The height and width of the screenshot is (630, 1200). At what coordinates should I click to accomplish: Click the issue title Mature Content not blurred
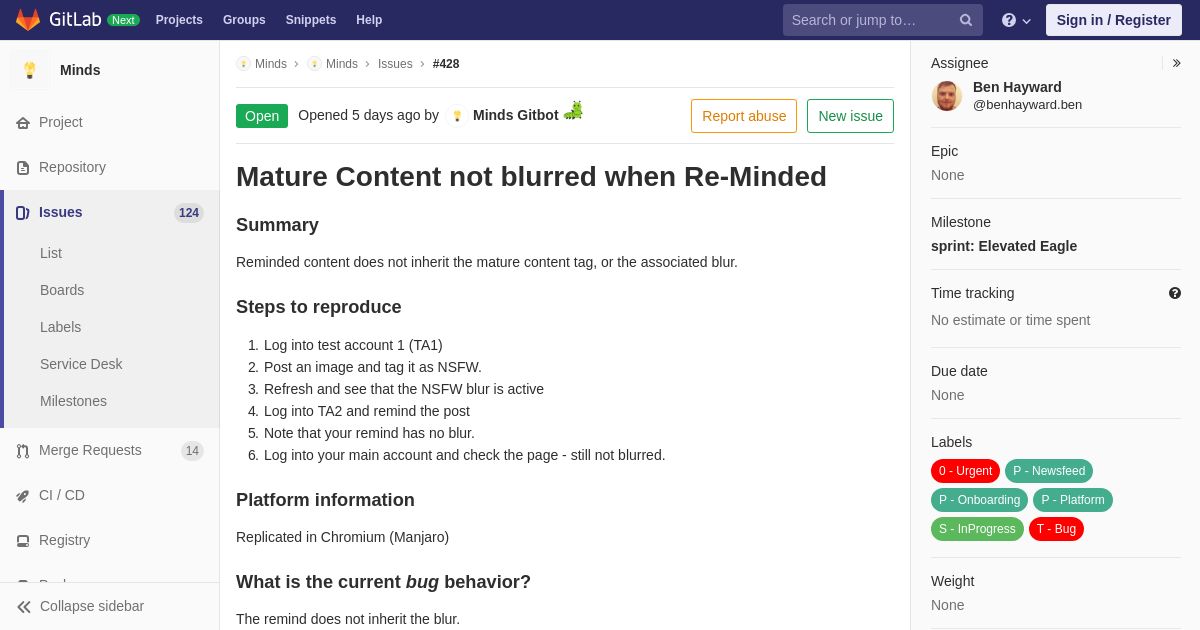pos(531,177)
